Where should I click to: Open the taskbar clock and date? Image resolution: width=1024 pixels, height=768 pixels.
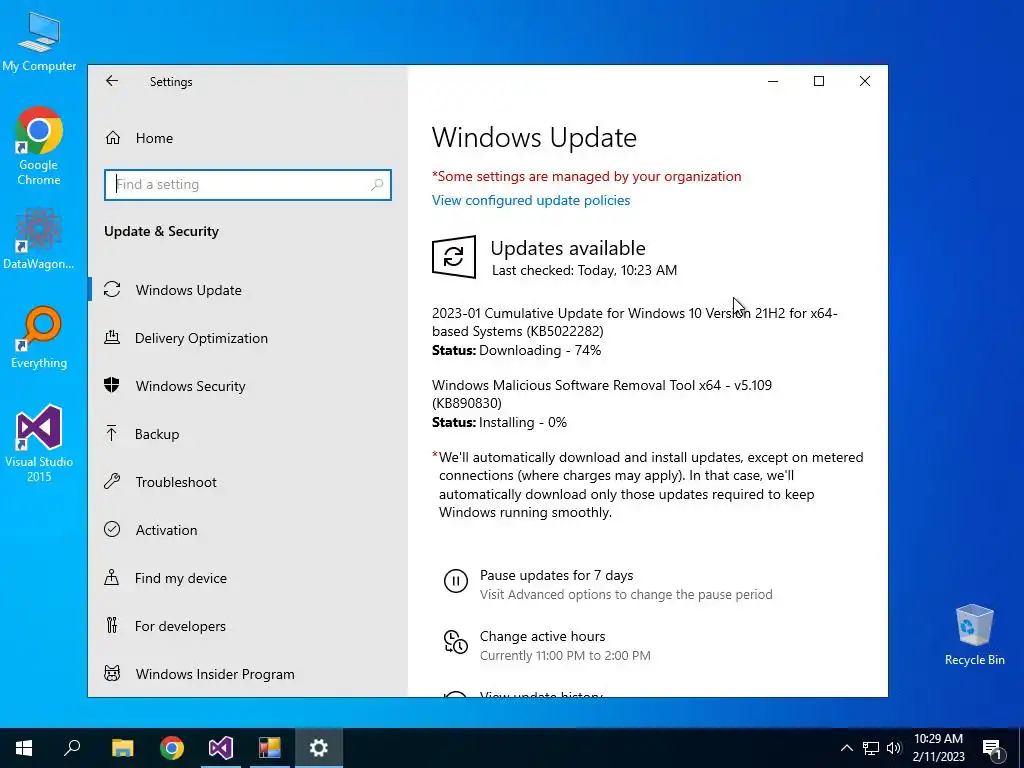[938, 748]
